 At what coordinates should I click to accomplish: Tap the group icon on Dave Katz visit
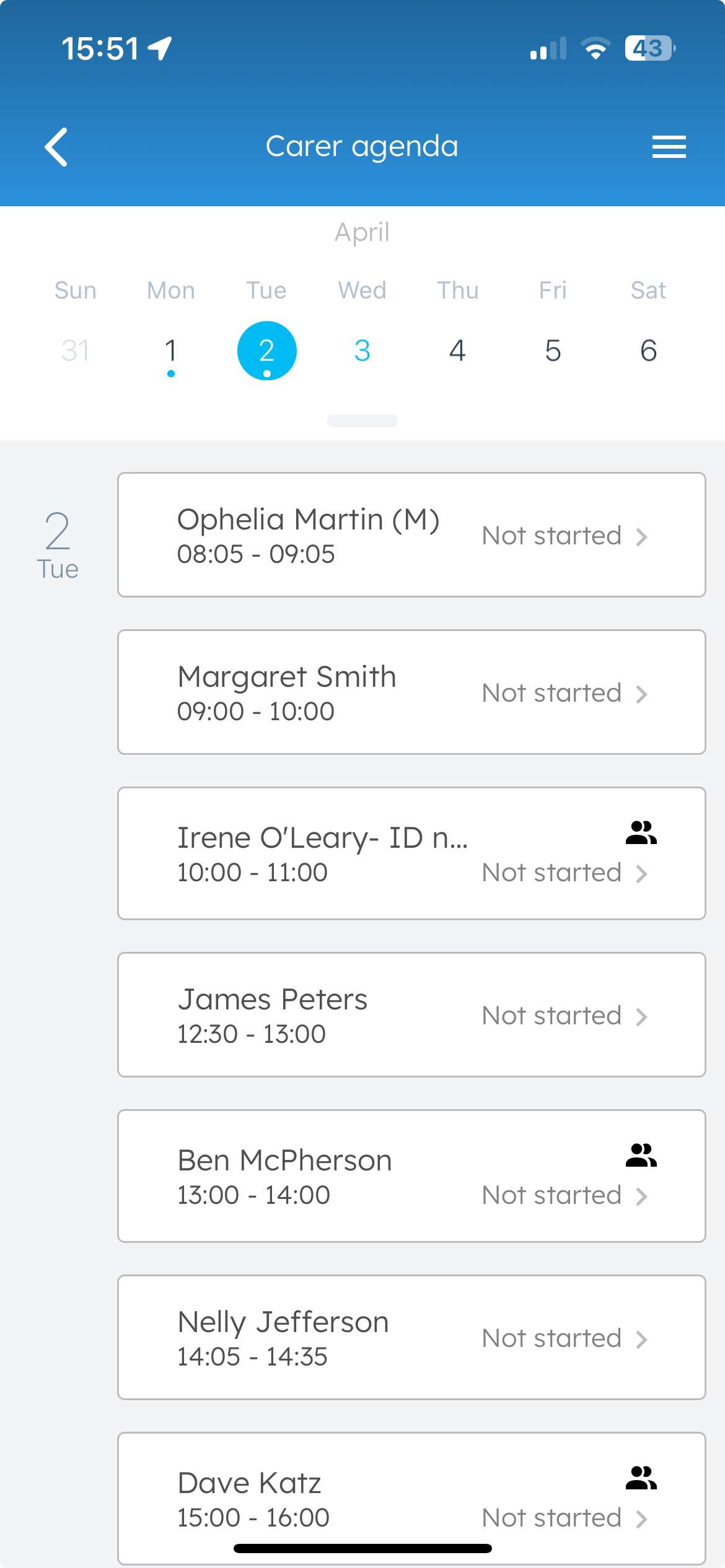[641, 1478]
